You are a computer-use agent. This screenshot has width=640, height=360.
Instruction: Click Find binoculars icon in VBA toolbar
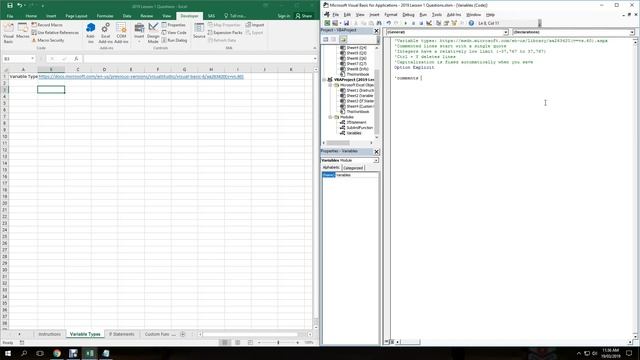(380, 23)
